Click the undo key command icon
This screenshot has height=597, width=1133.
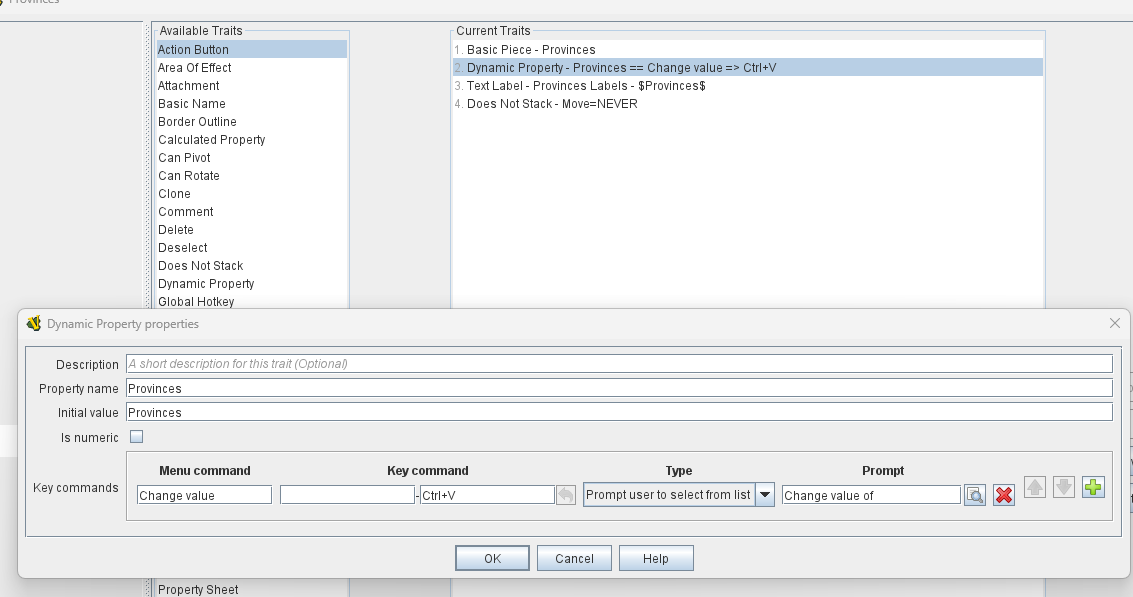pyautogui.click(x=566, y=495)
